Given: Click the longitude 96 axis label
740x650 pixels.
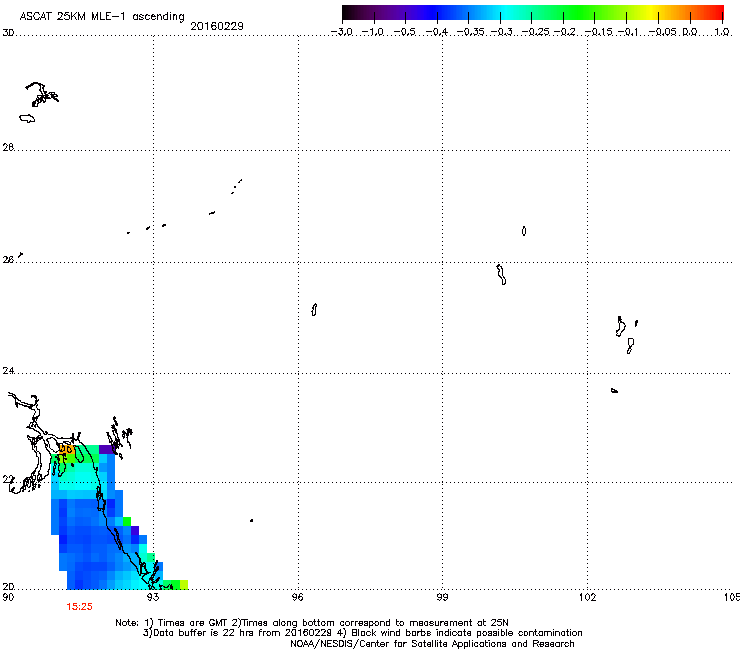Looking at the screenshot, I should (298, 597).
